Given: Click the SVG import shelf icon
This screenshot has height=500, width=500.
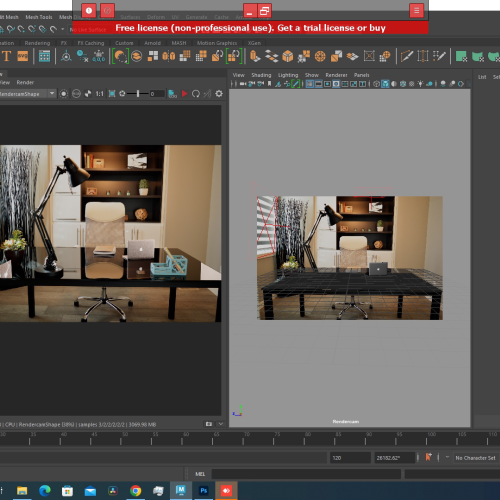Looking at the screenshot, I should pos(23,56).
